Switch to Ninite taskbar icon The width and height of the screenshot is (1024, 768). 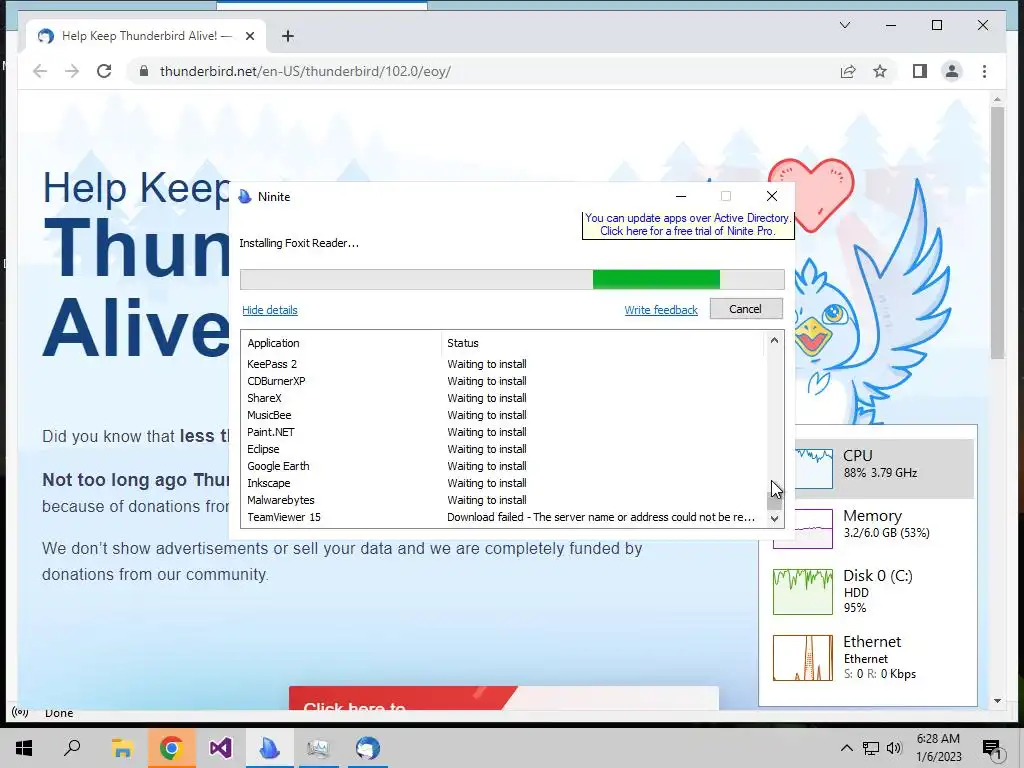tap(269, 748)
